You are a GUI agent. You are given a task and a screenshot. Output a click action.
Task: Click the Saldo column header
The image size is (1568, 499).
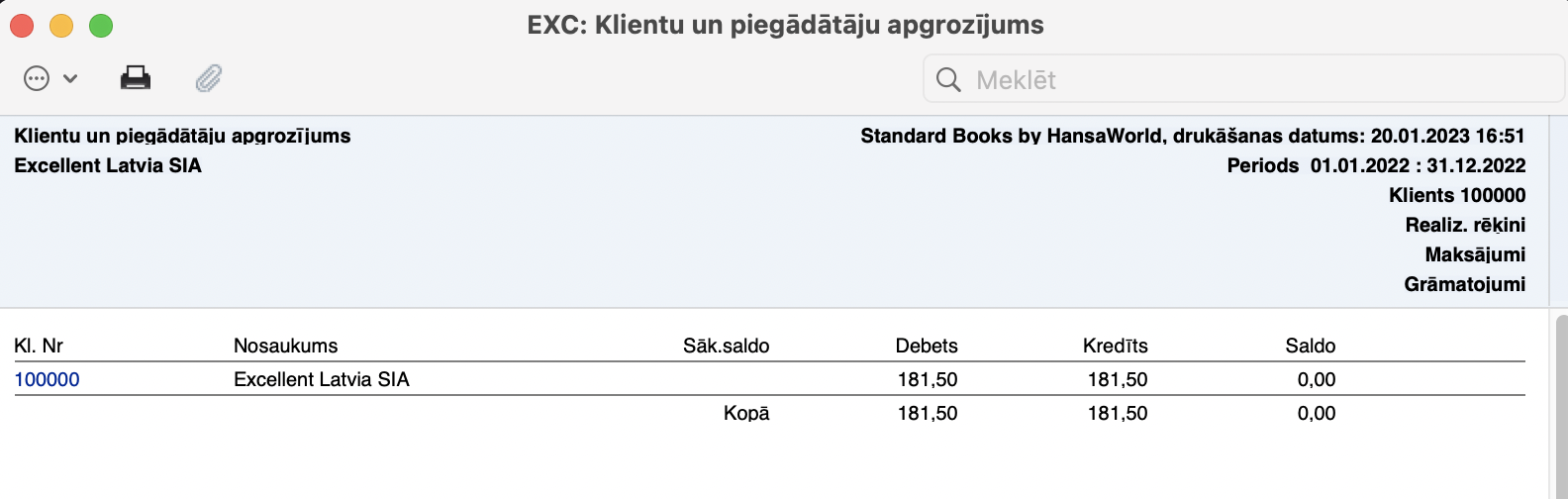tap(1311, 346)
